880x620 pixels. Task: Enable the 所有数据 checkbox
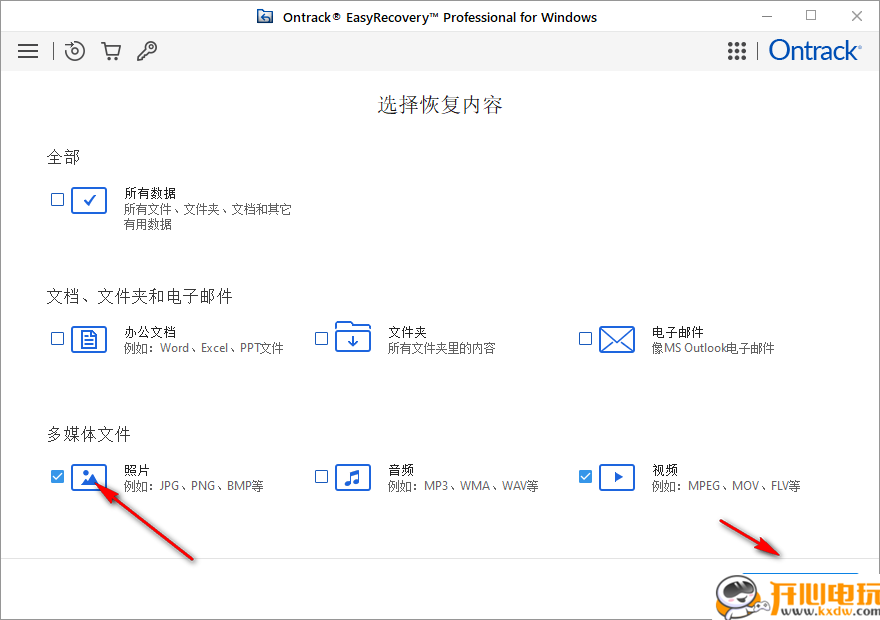coord(57,199)
